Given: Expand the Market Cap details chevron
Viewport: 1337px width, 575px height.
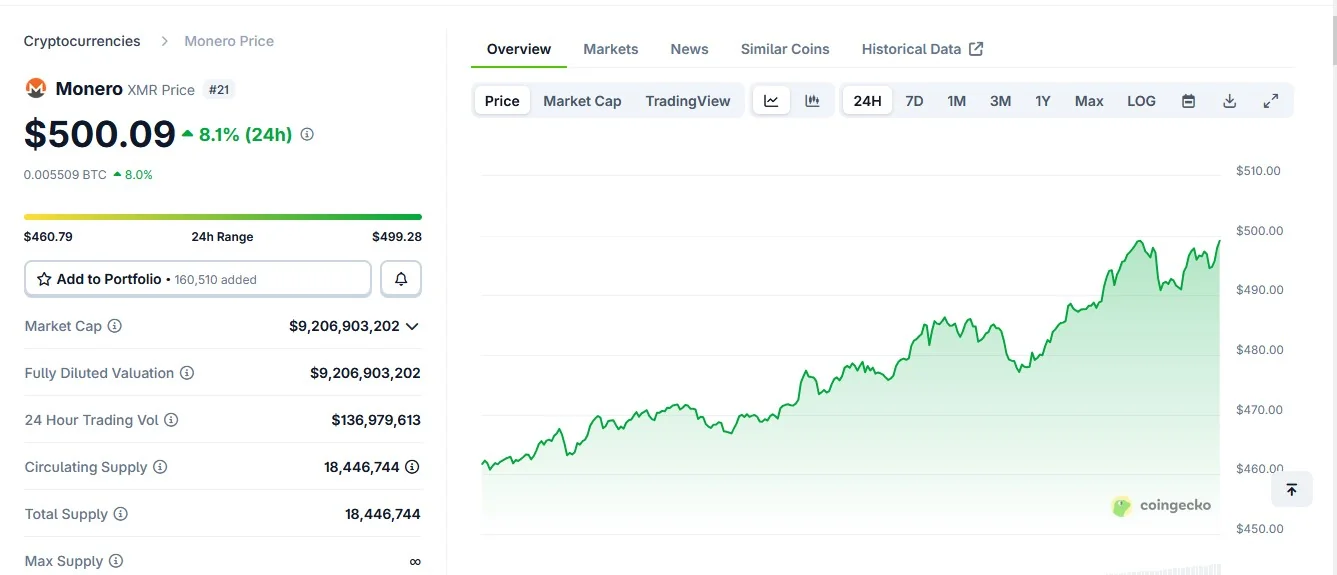Looking at the screenshot, I should click(412, 326).
